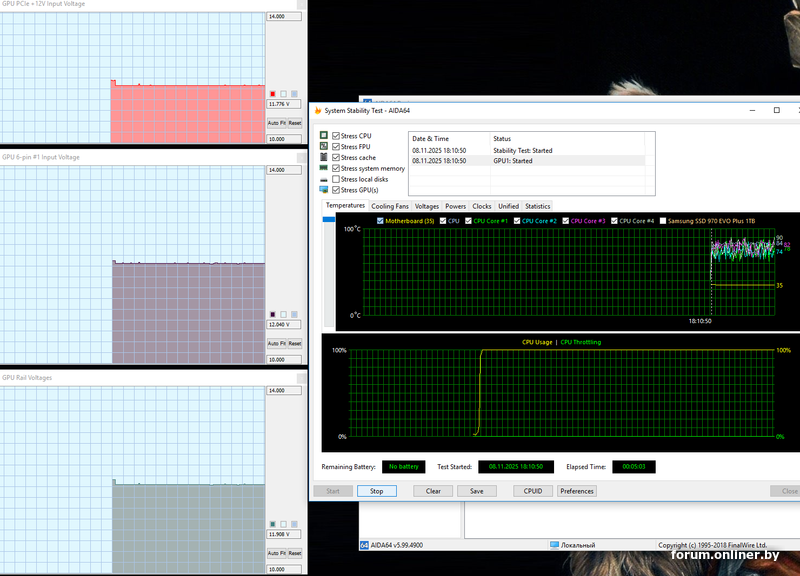This screenshot has height=576, width=800.
Task: Click the CPU chip icon beside Stress CPU
Action: (x=322, y=135)
